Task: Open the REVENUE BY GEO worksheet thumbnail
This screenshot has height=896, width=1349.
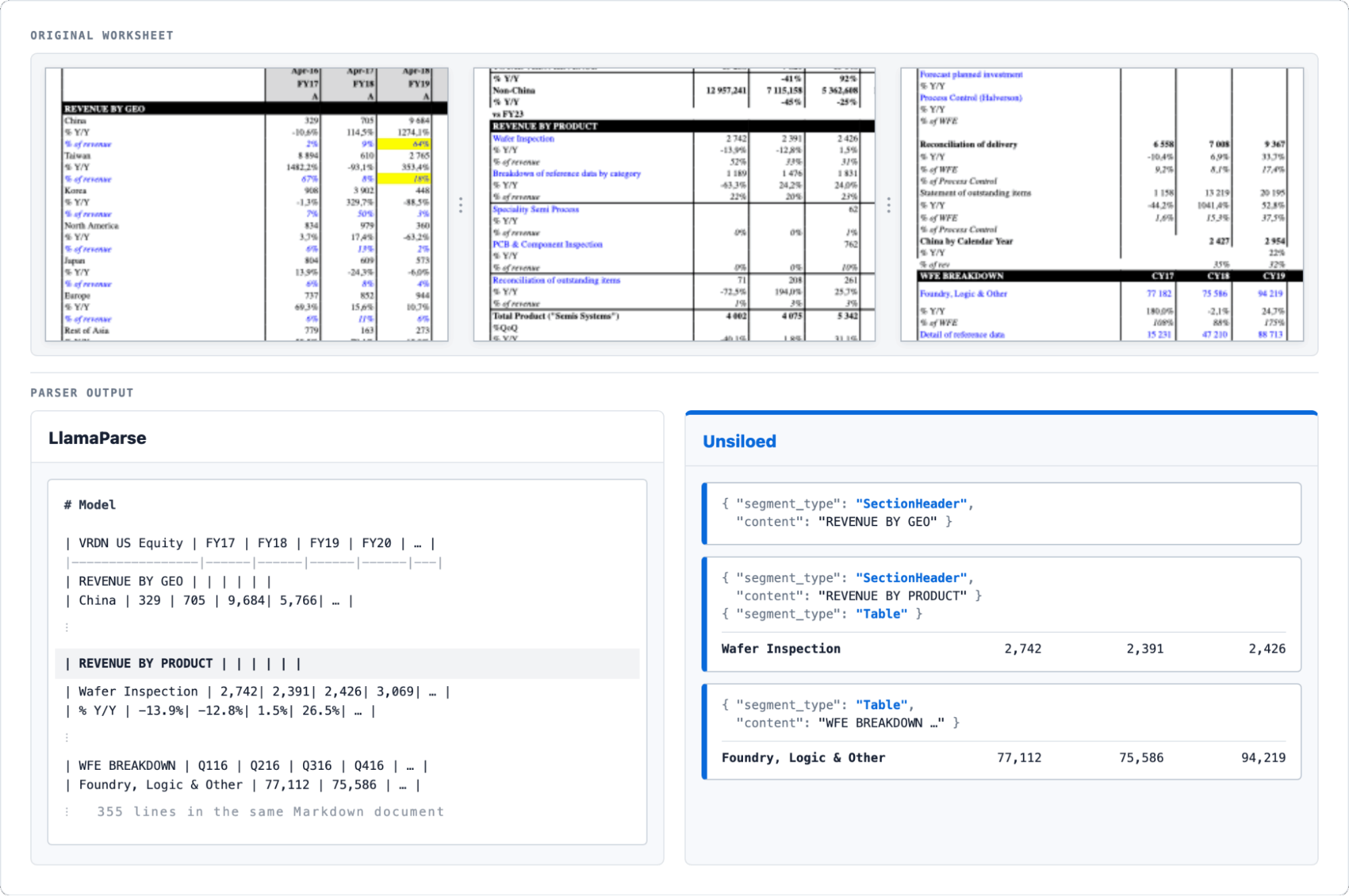Action: click(x=246, y=204)
